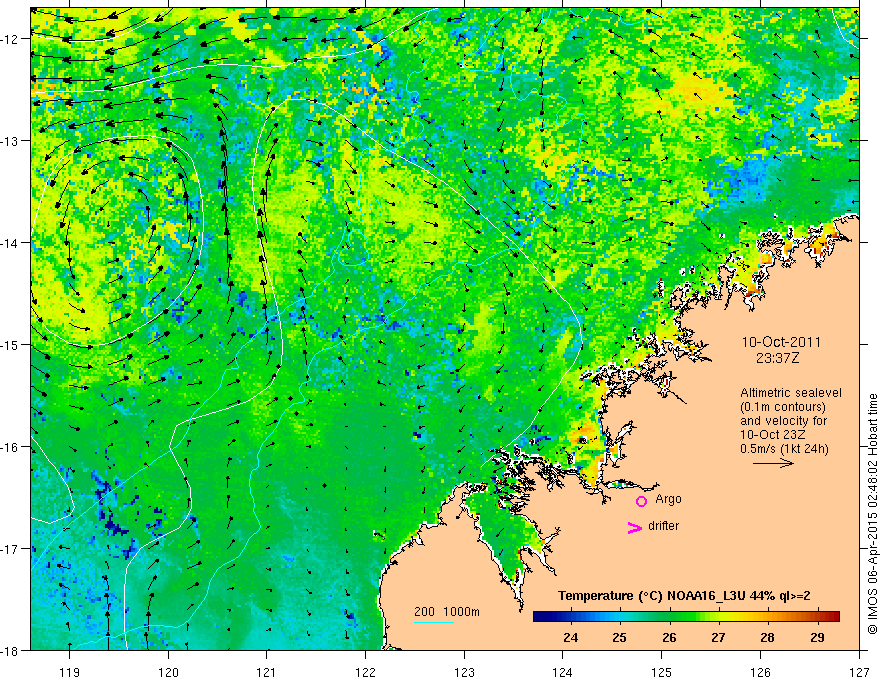Viewport: 880px width, 680px height.
Task: Click longitude label 126 on bottom axis
Action: coord(760,672)
